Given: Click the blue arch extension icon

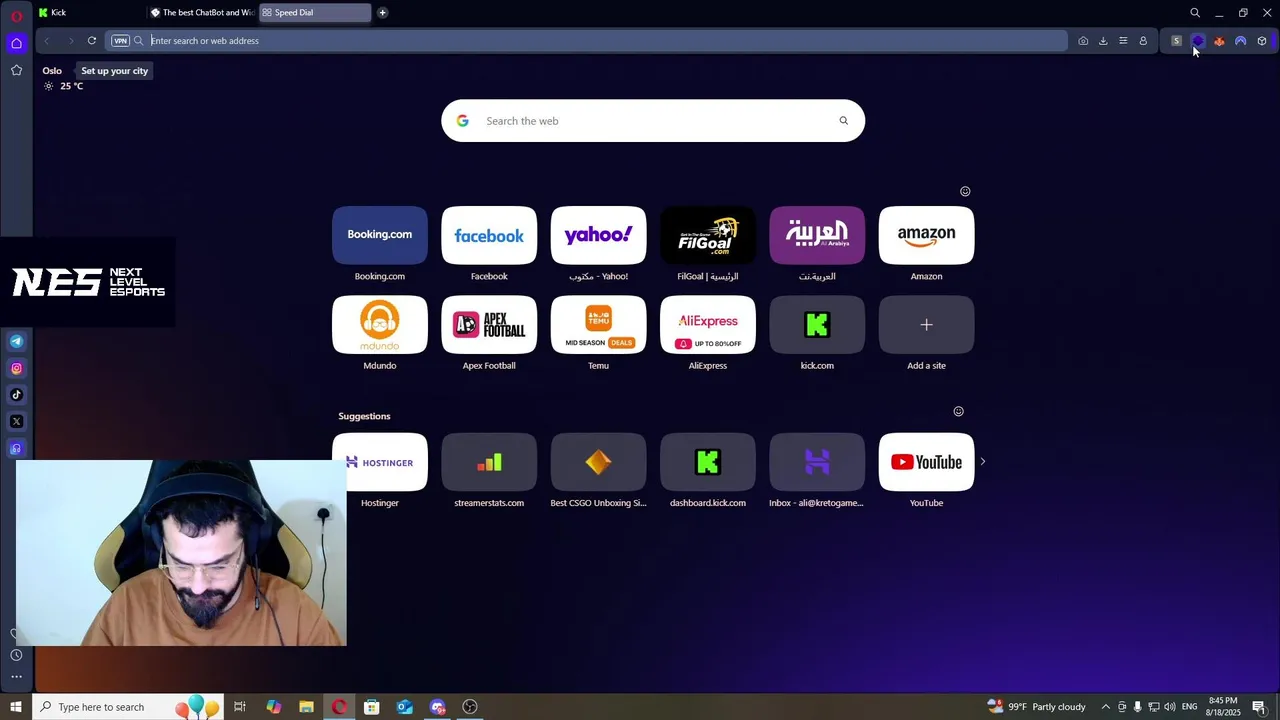Looking at the screenshot, I should (1240, 41).
